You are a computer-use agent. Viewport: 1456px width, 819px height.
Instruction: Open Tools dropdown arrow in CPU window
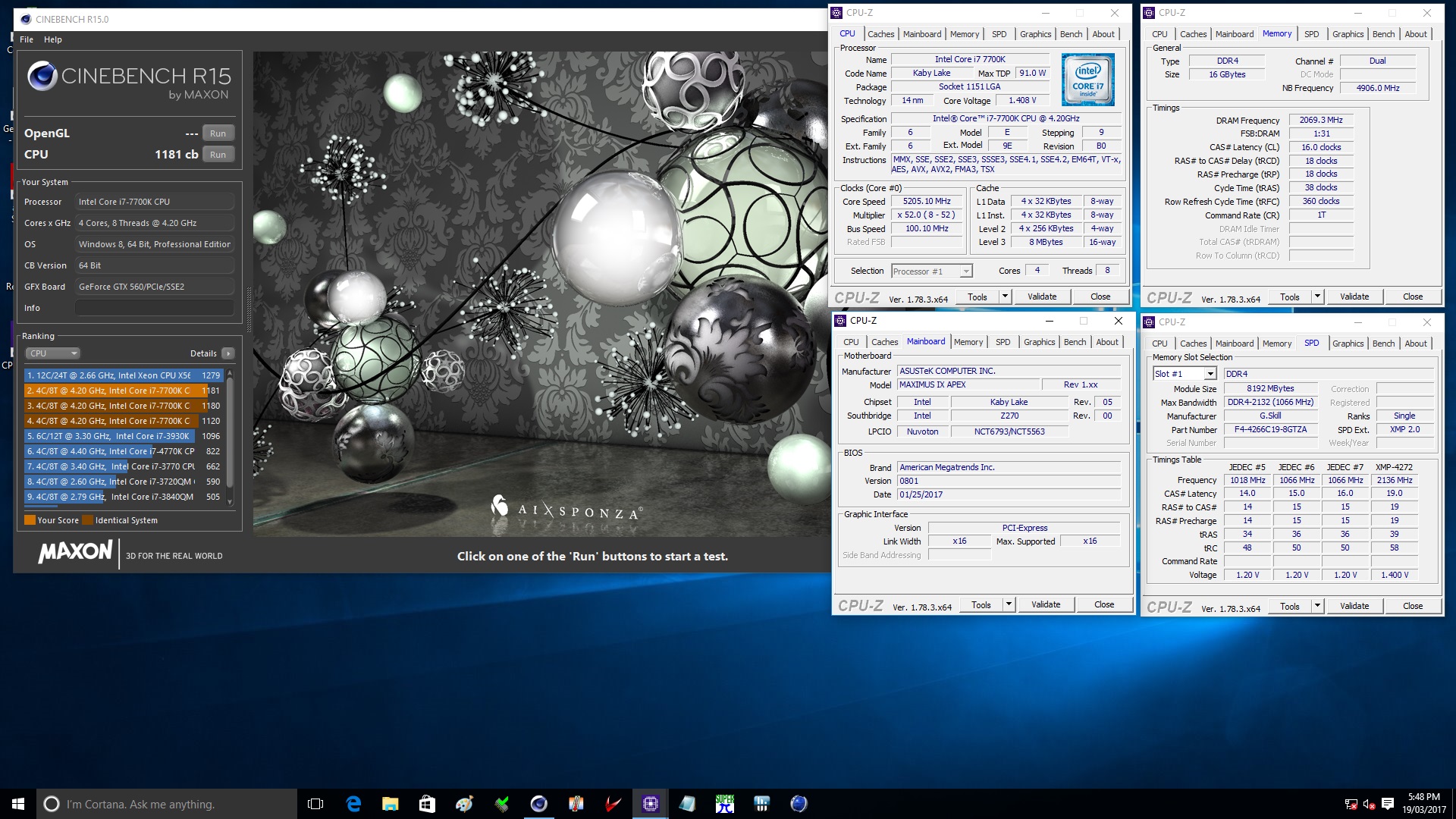[x=1006, y=297]
